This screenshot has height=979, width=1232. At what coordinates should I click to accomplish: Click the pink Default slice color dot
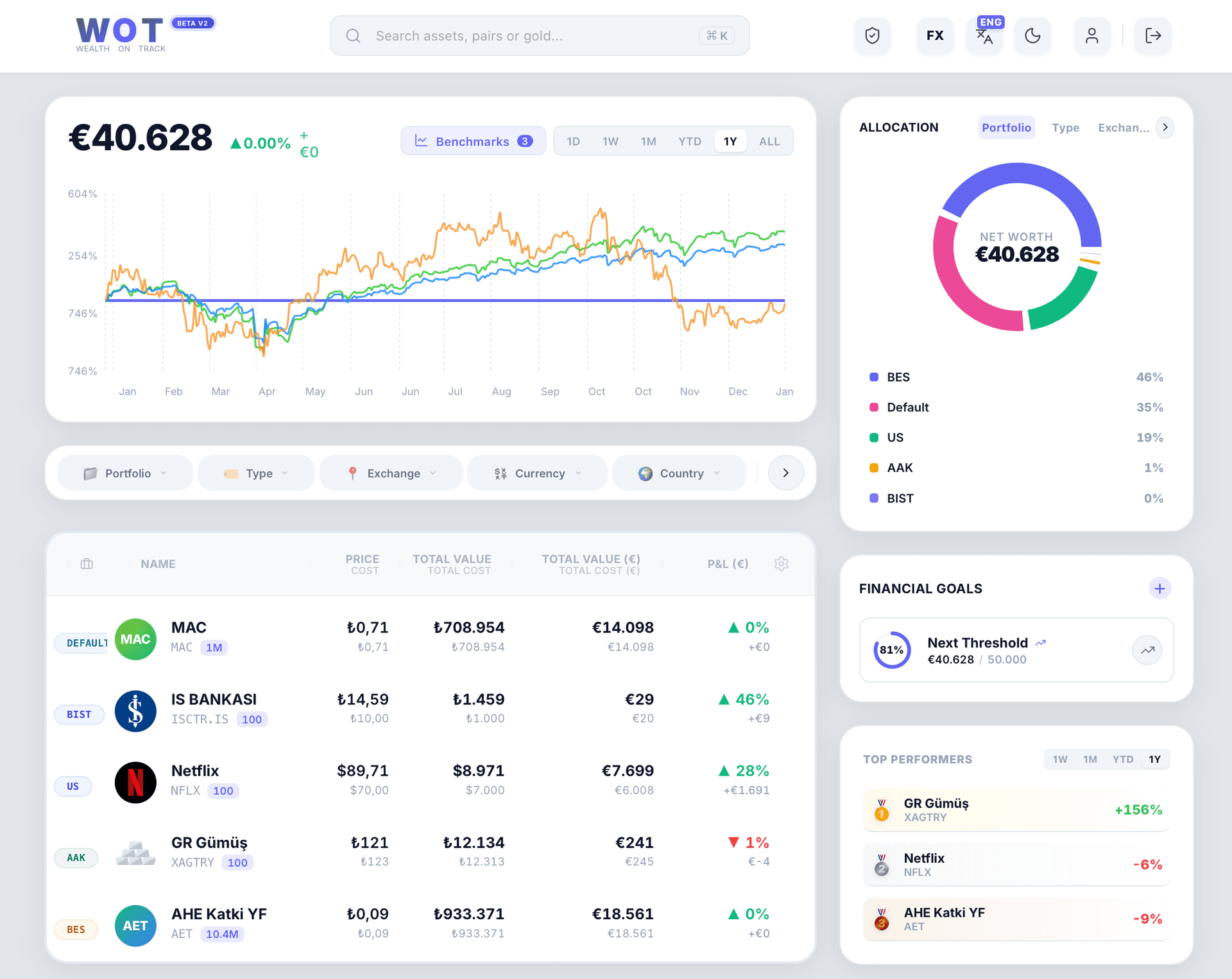coord(873,407)
